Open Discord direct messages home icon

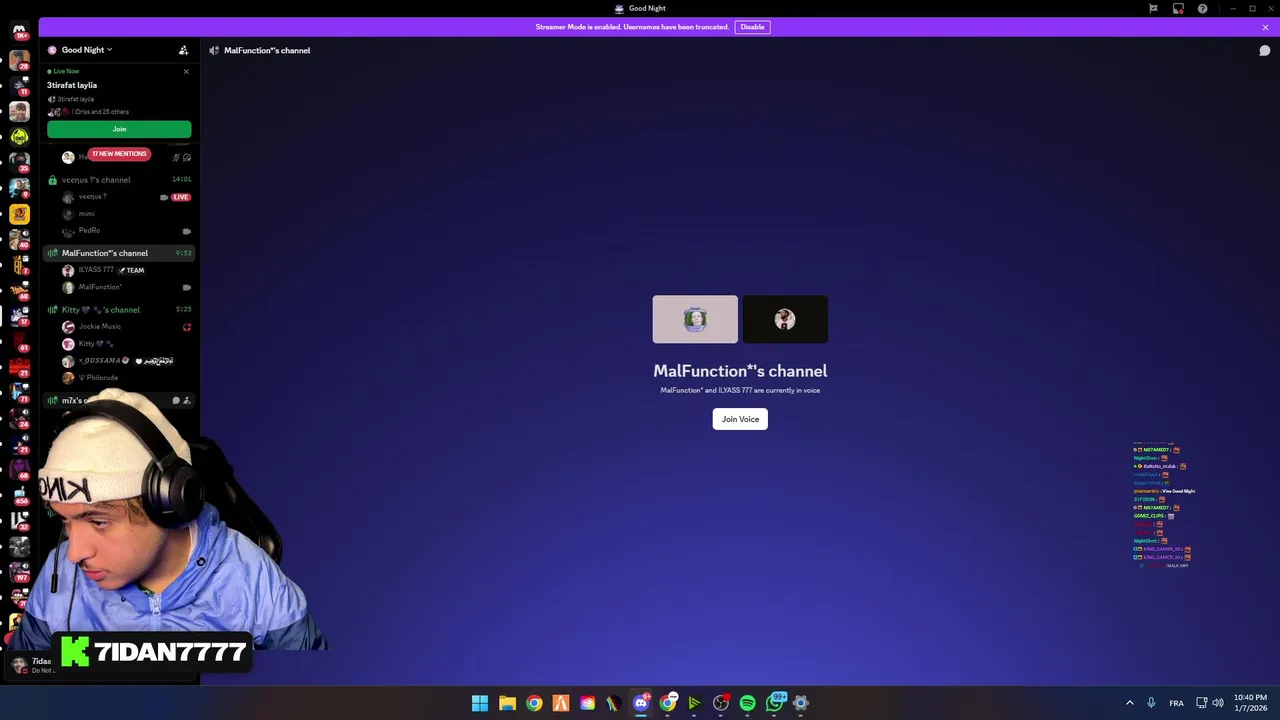click(x=19, y=32)
